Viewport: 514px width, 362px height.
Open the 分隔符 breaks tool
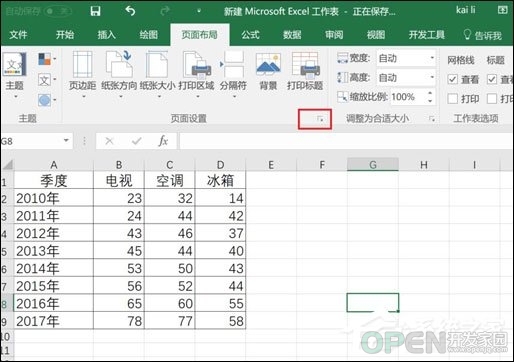(x=233, y=75)
